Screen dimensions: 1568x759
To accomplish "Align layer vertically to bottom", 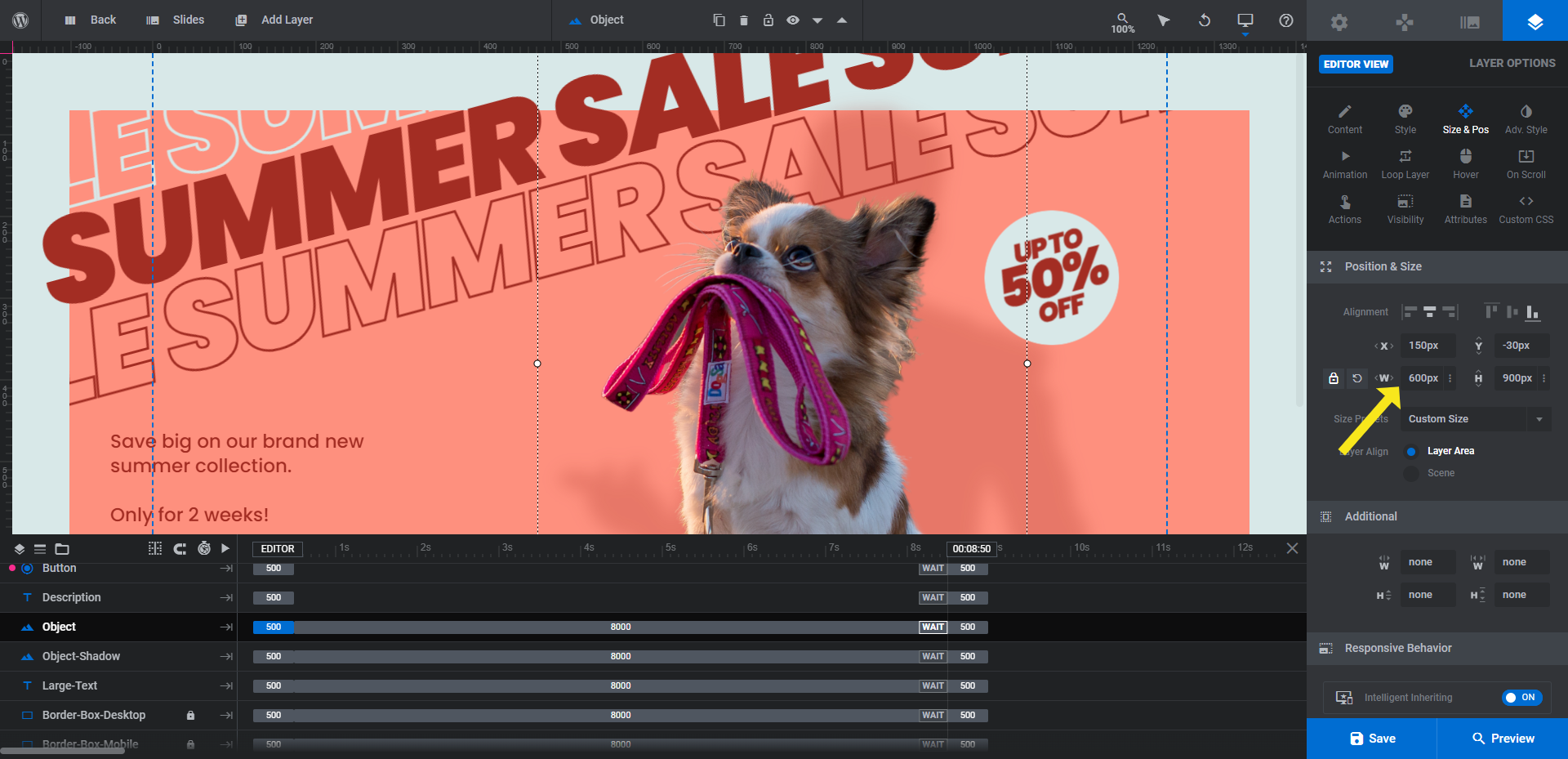I will (1533, 312).
